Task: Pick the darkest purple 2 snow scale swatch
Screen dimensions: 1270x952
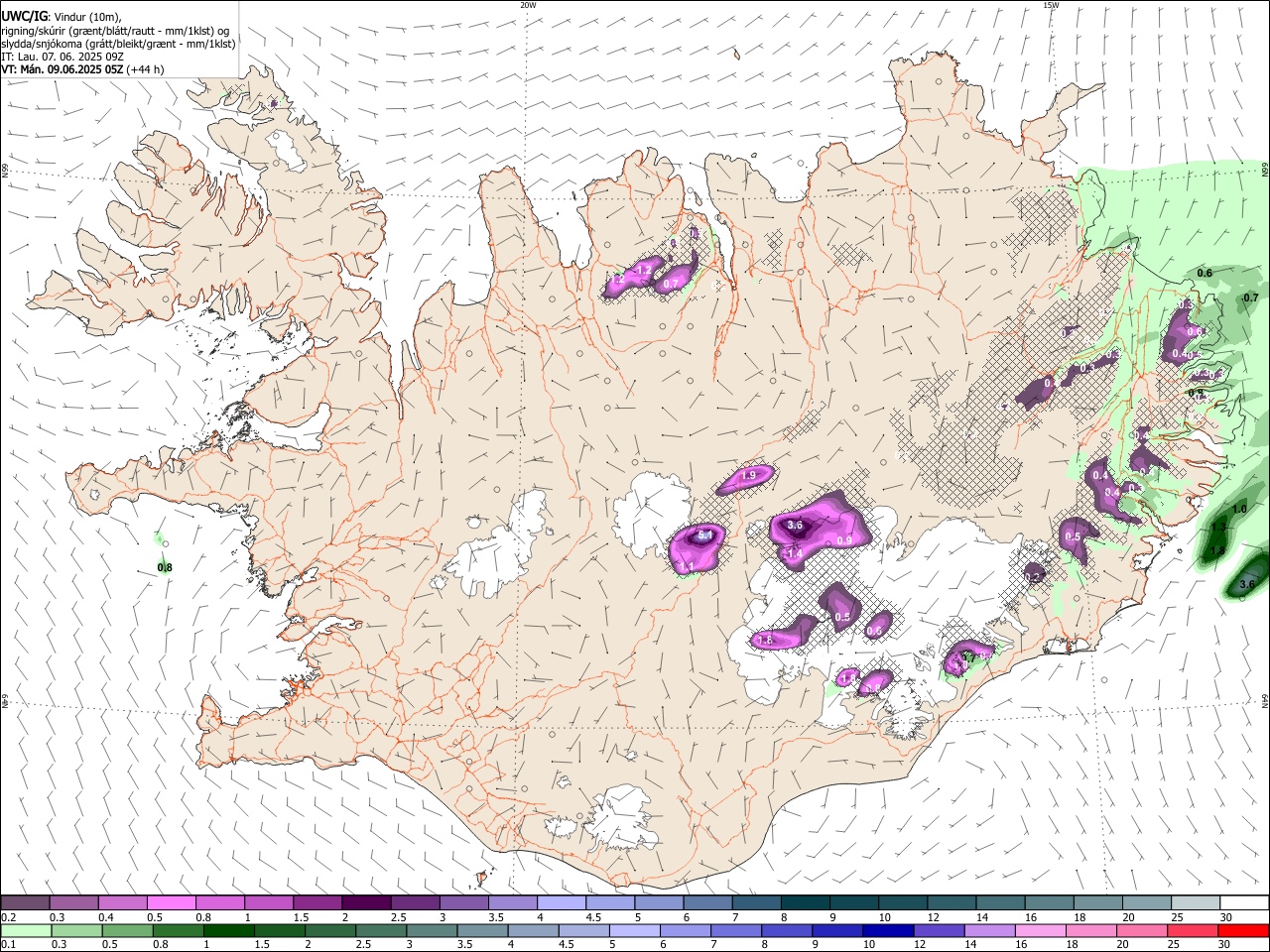Action: [365, 903]
